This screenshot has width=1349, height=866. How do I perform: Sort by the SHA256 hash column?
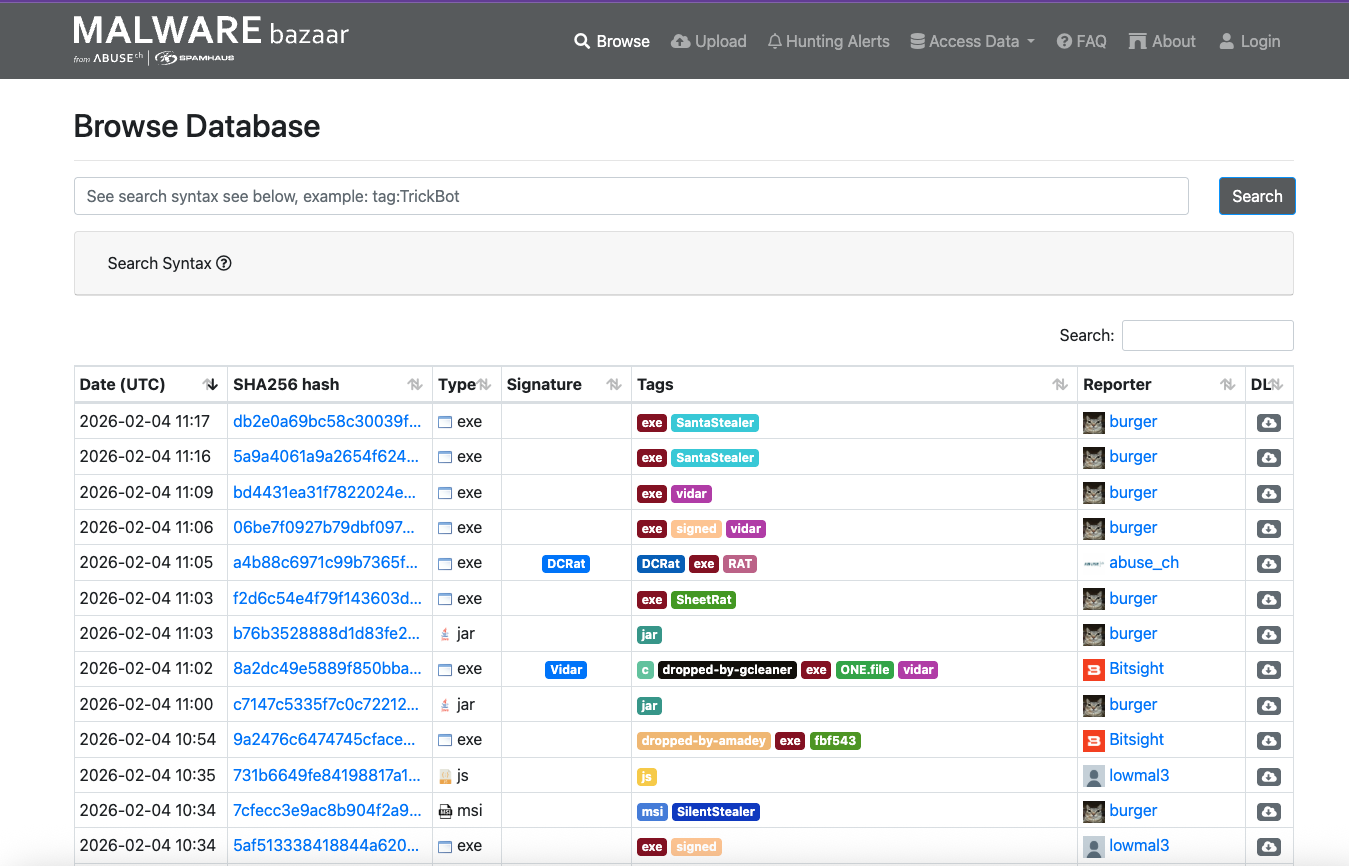(x=415, y=385)
